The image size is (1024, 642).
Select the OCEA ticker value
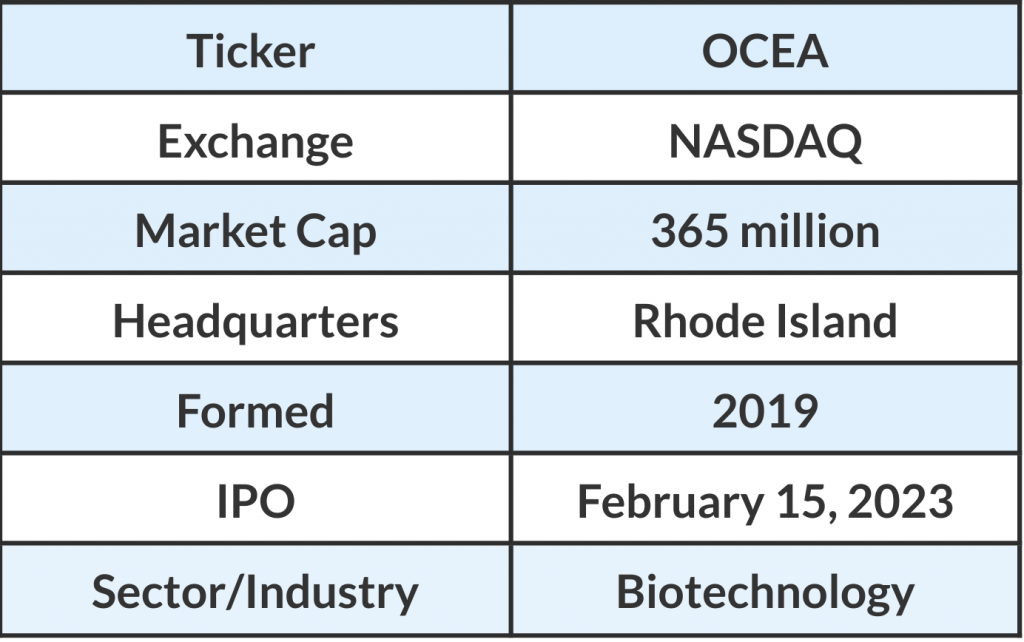pyautogui.click(x=765, y=52)
